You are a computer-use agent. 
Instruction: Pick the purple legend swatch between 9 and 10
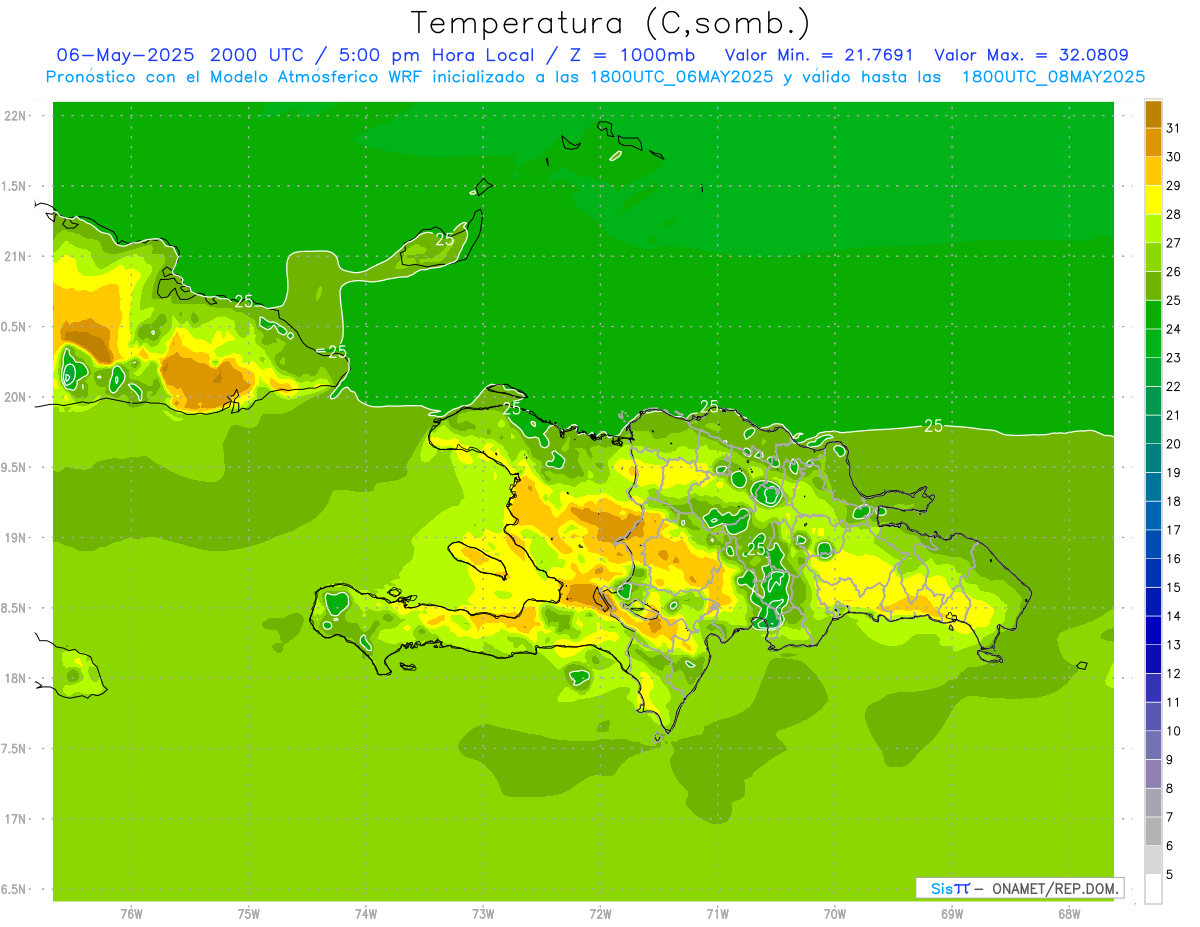[x=1153, y=746]
